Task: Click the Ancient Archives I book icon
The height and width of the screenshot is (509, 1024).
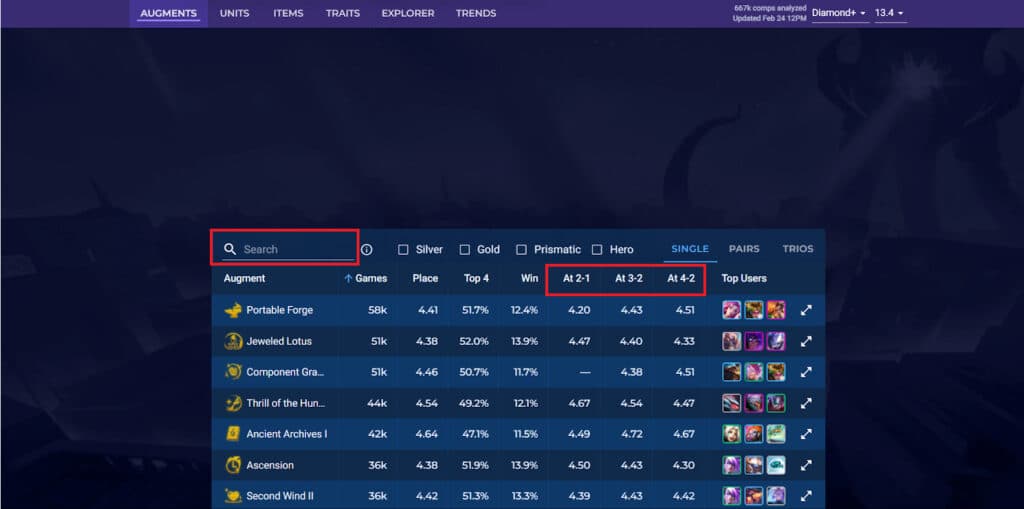Action: point(233,434)
